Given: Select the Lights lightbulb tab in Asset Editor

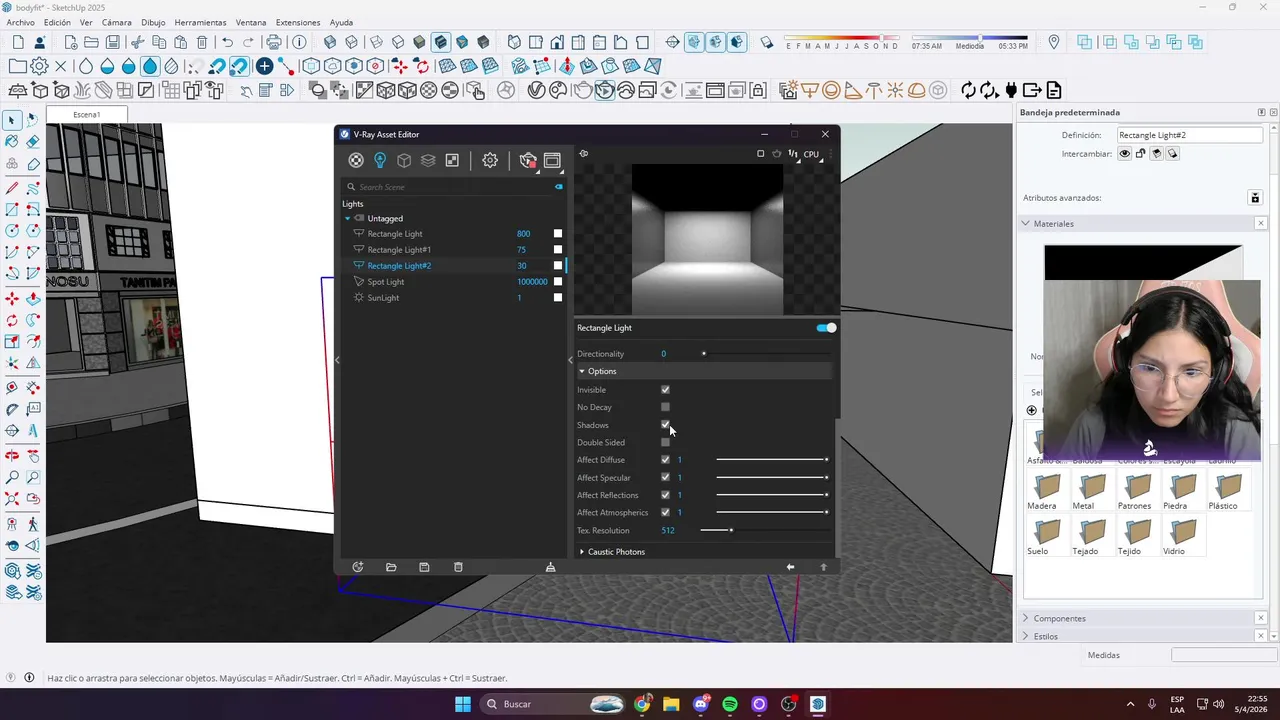Looking at the screenshot, I should 380,160.
